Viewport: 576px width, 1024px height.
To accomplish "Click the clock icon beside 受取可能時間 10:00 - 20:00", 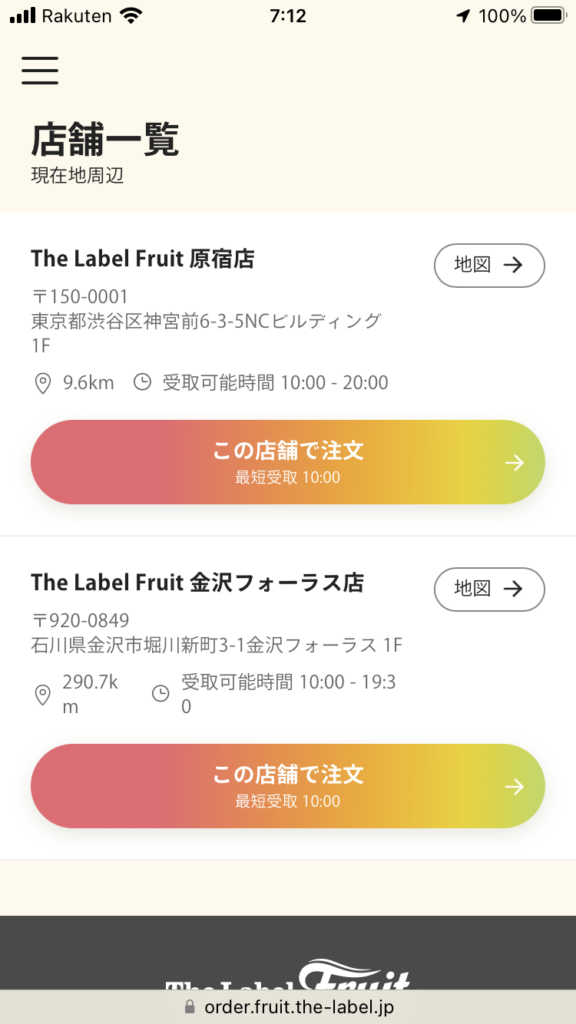I will (142, 382).
